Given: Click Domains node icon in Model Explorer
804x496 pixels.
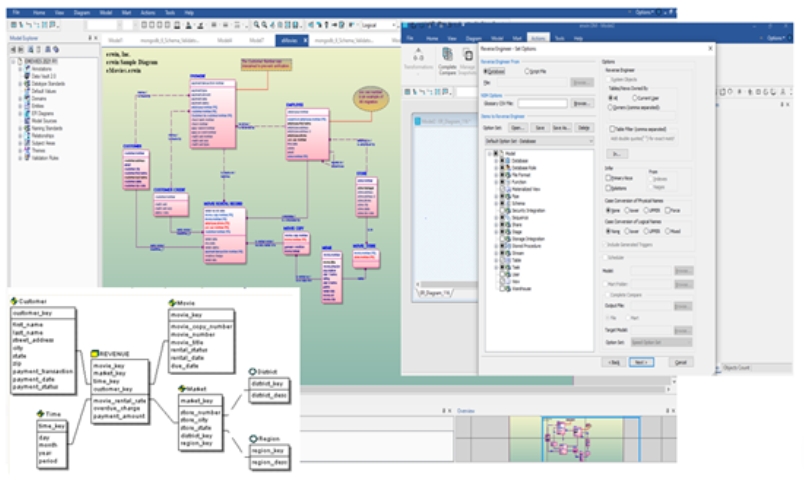Looking at the screenshot, I should [x=28, y=98].
